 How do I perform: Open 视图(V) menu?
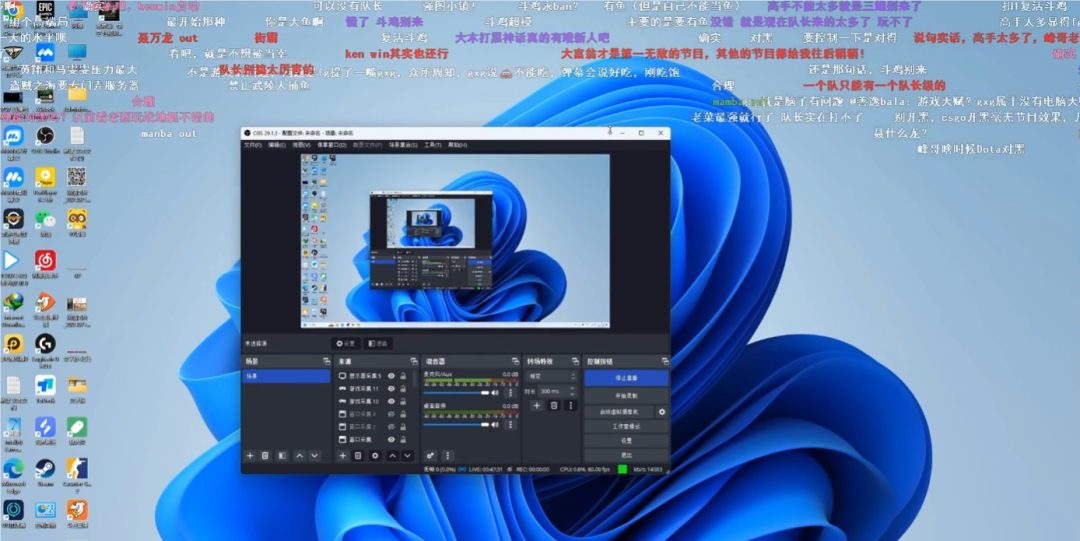(x=300, y=145)
